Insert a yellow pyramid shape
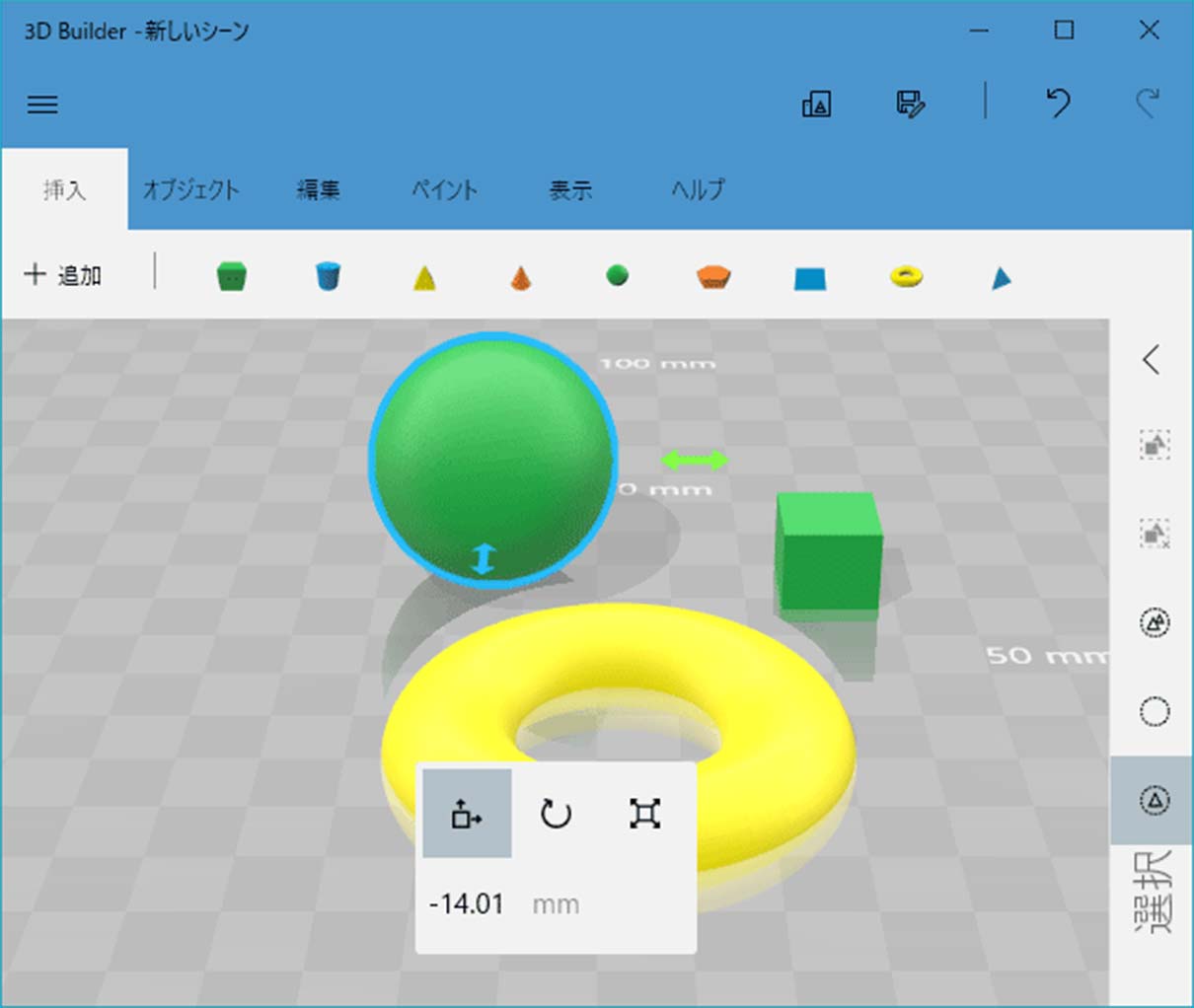The width and height of the screenshot is (1194, 1008). [x=424, y=278]
